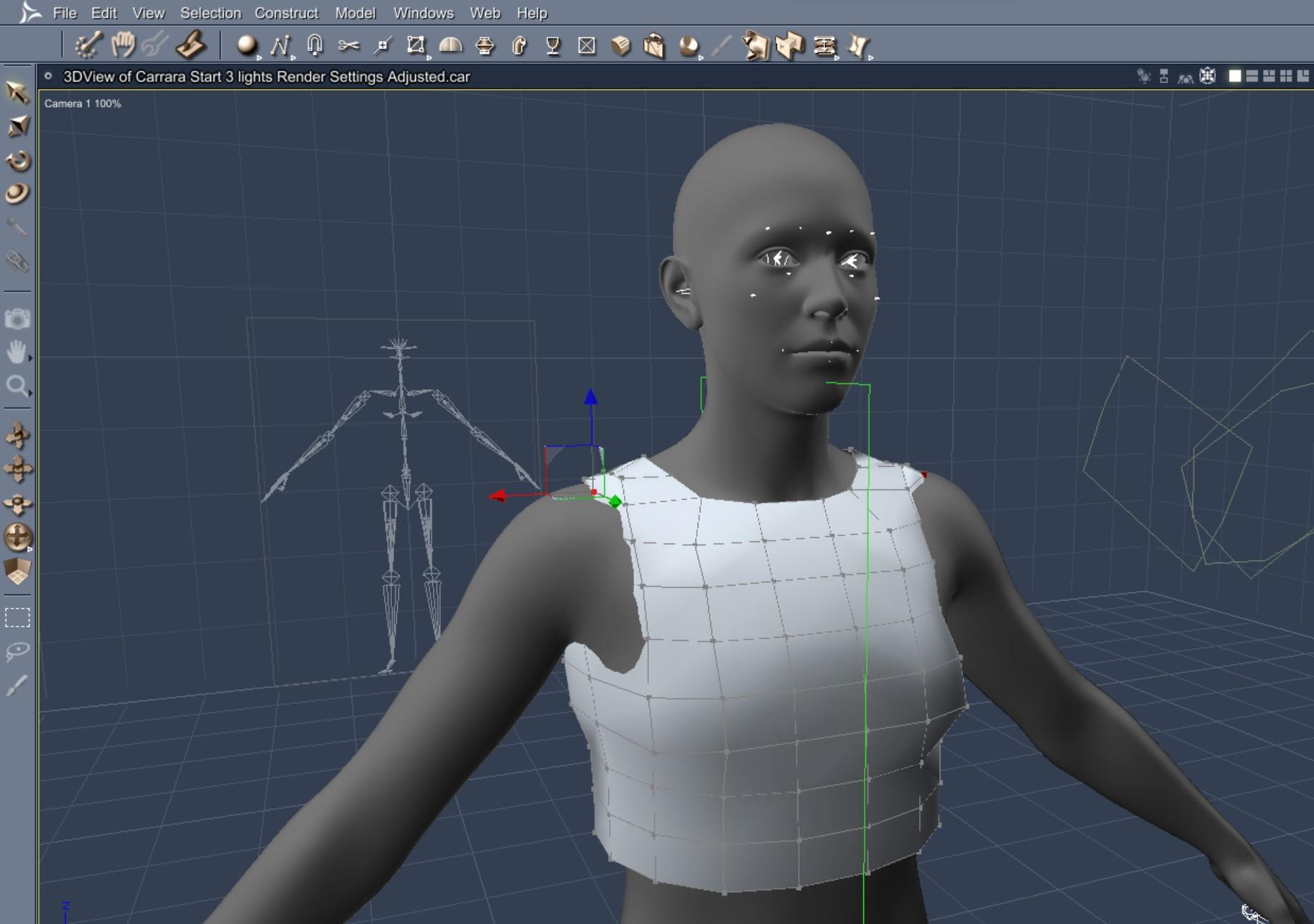Select the sphere primitive tool

click(246, 45)
